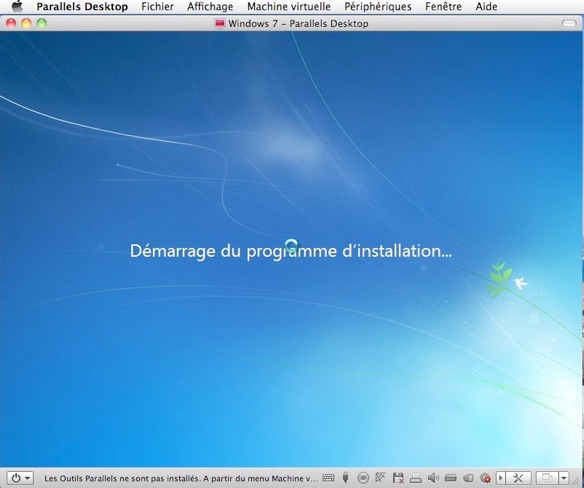Click the hard disk icon
Viewport: 584px width, 488px height.
point(451,478)
